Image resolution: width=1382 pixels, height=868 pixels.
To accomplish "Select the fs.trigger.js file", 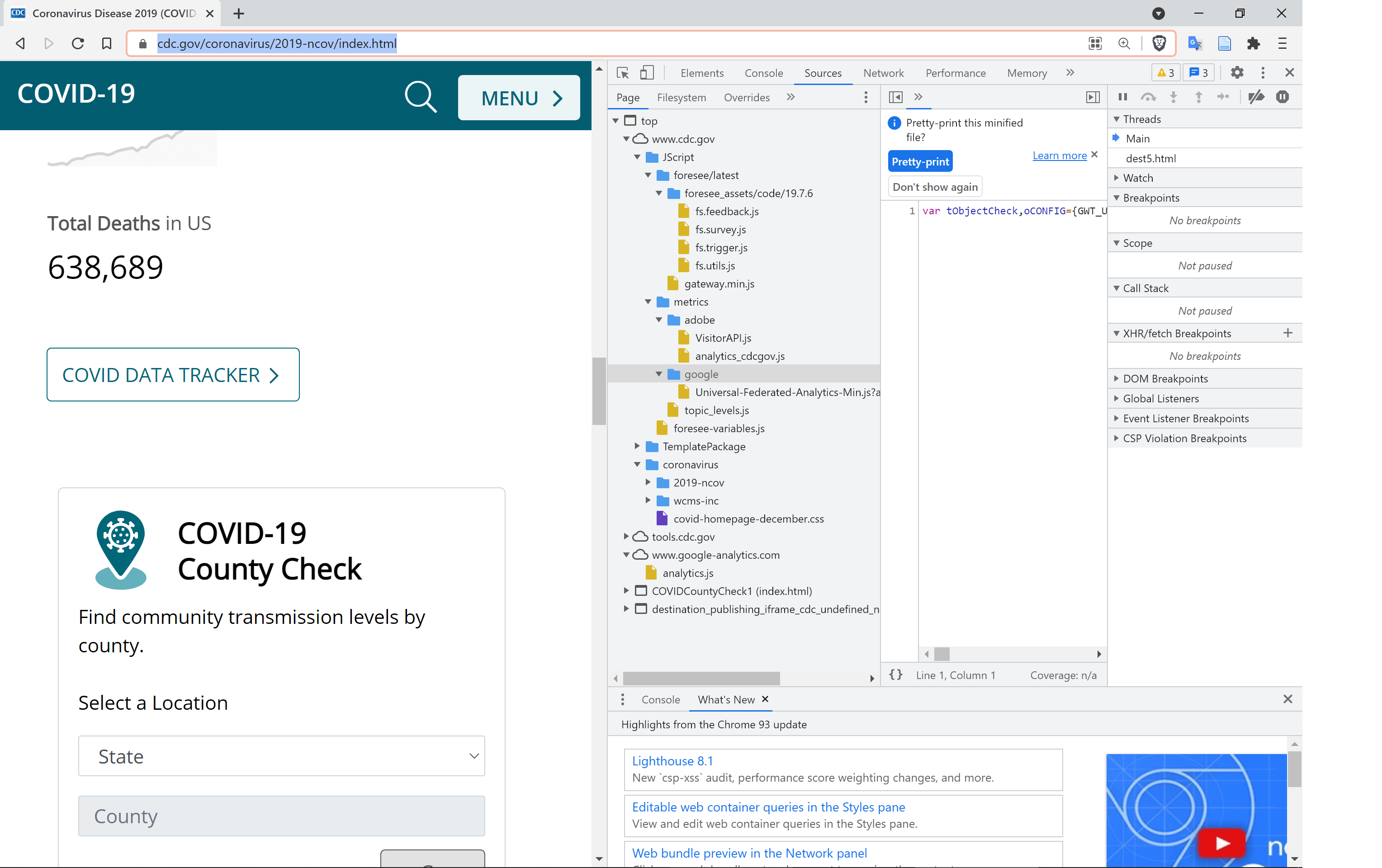I will click(x=721, y=247).
